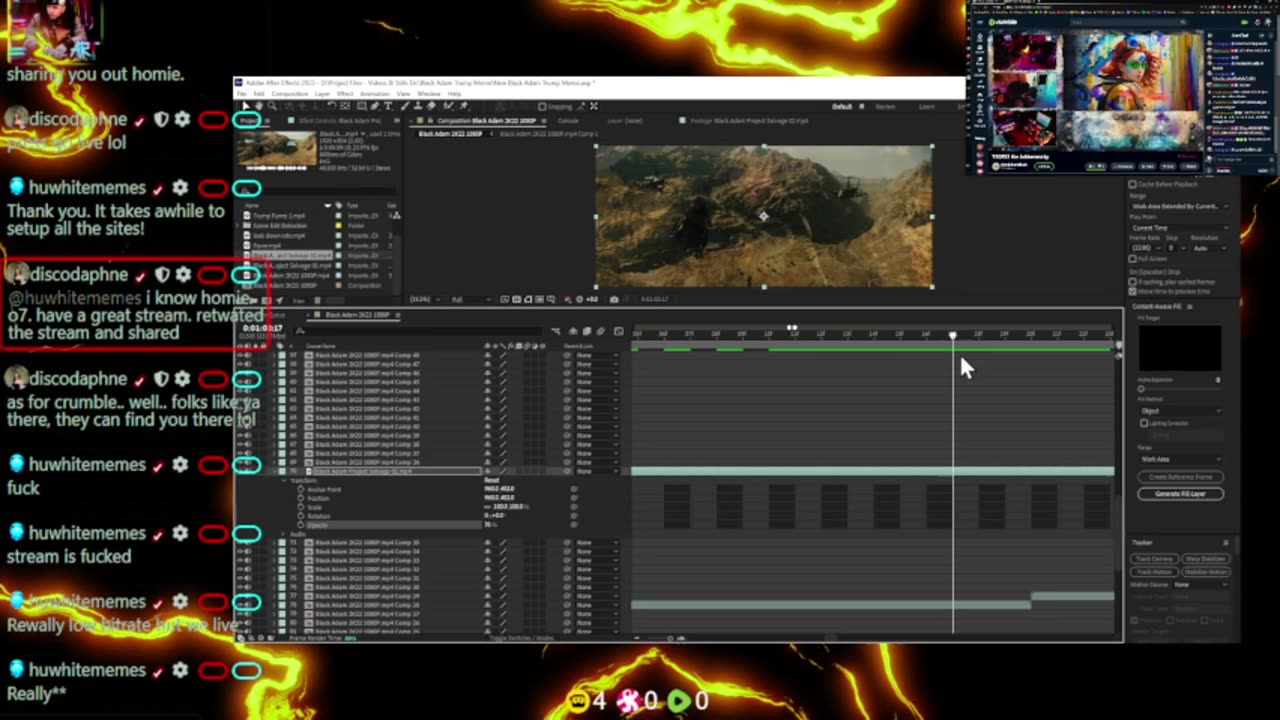The width and height of the screenshot is (1280, 720).
Task: Open the Effect menu
Action: click(345, 94)
